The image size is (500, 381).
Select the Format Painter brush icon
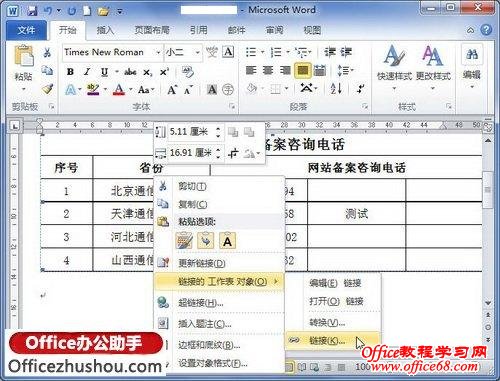[x=47, y=89]
